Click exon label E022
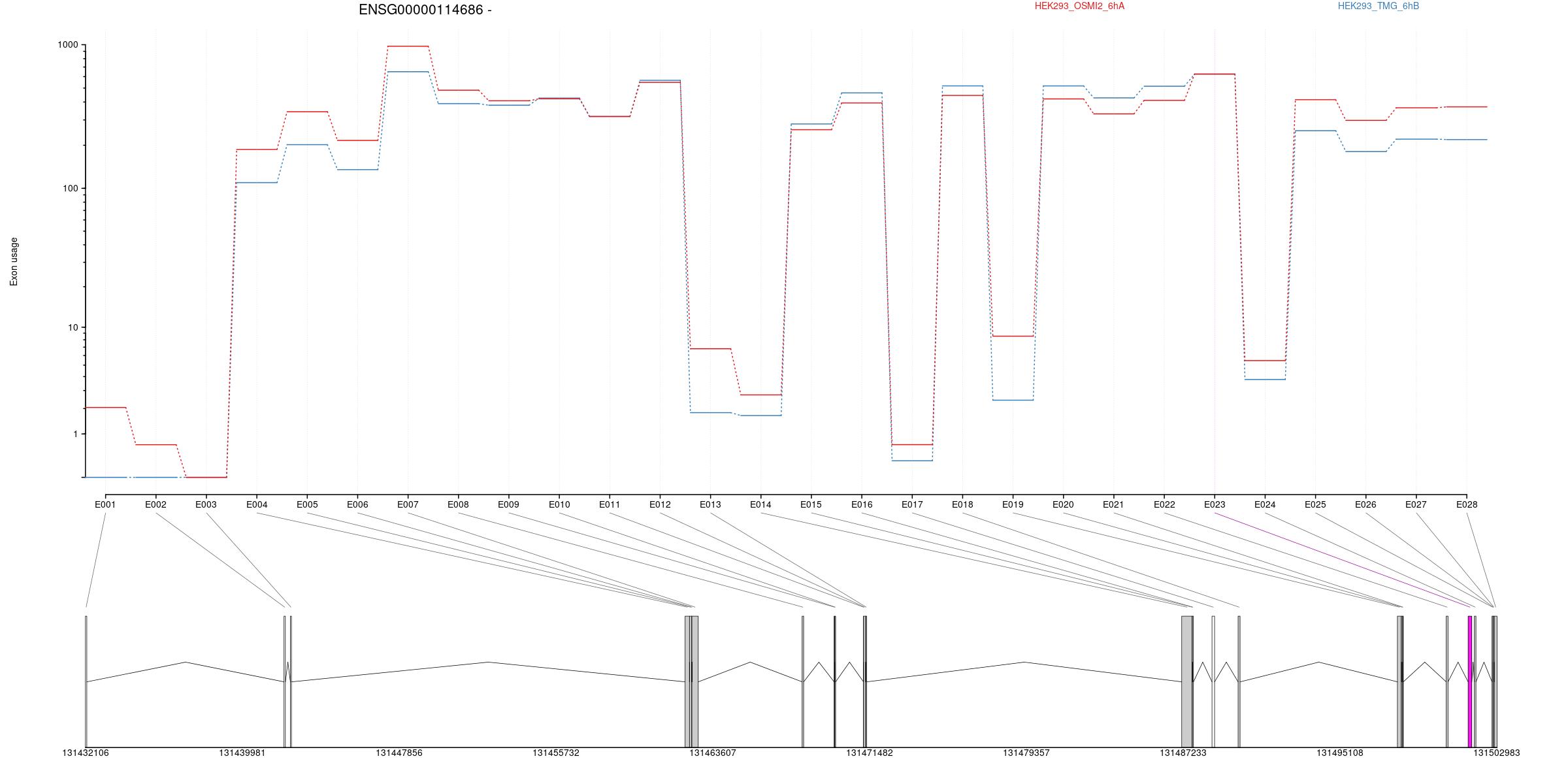The image size is (1568, 784). tap(1164, 504)
